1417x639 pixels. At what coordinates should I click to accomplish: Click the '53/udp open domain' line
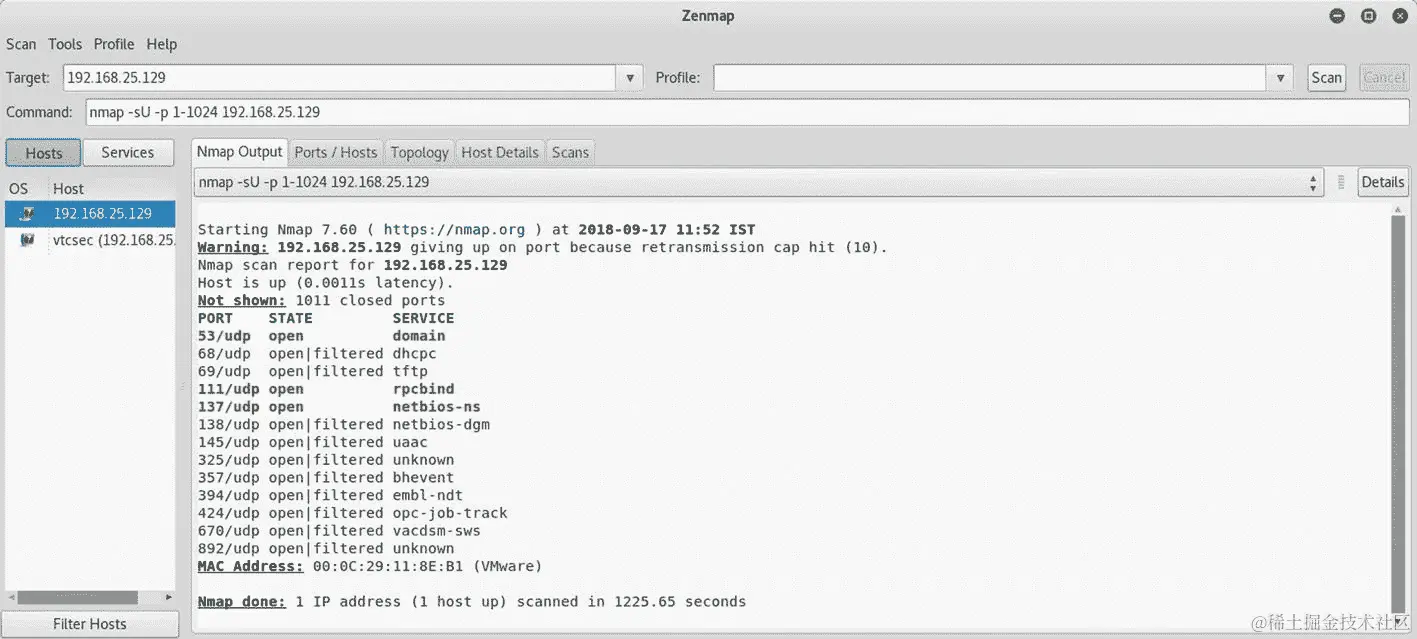click(321, 336)
